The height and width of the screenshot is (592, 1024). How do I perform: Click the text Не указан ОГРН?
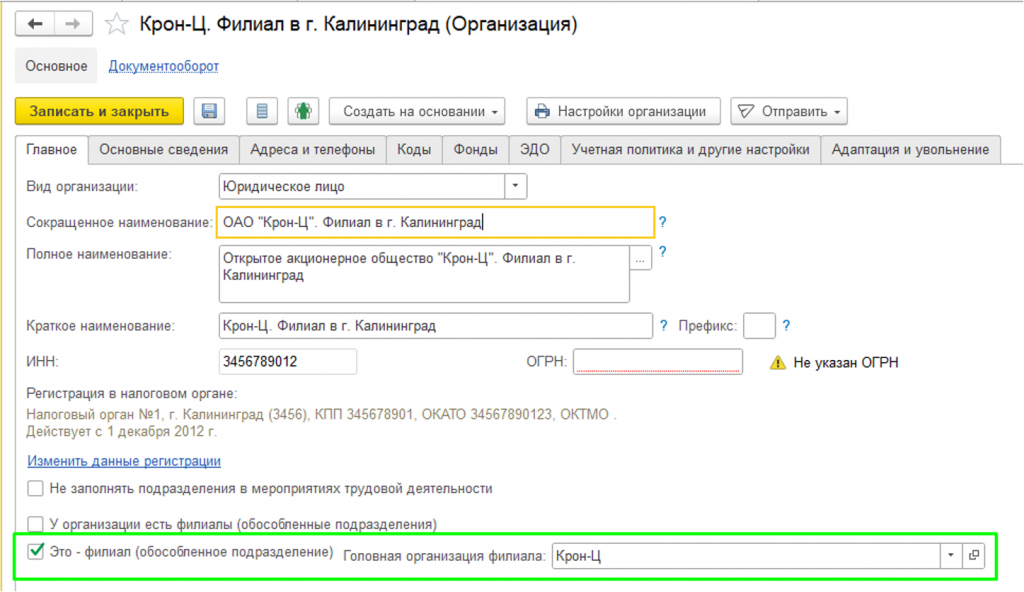coord(846,363)
